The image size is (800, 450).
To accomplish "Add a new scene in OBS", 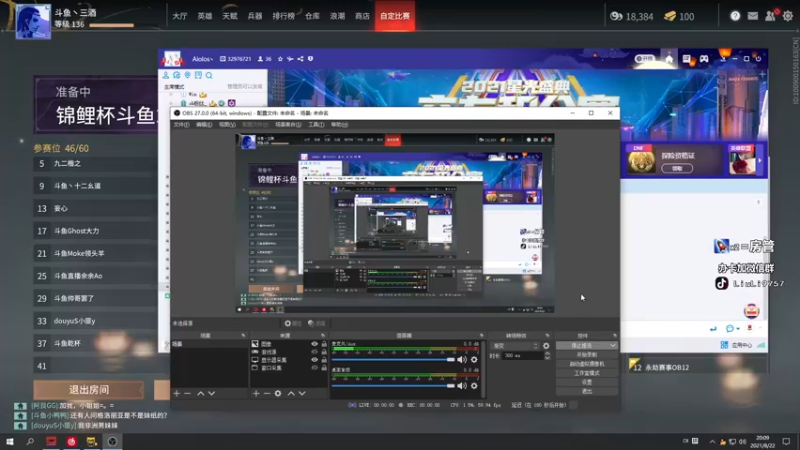I will [x=177, y=393].
